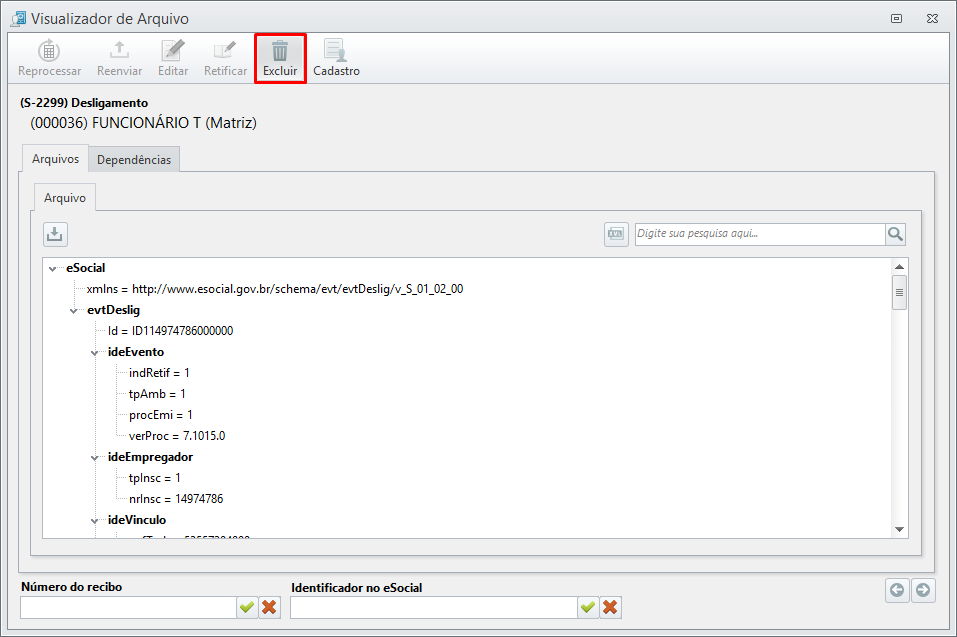Clear Número do recibo with red X
The height and width of the screenshot is (637, 957).
point(269,607)
